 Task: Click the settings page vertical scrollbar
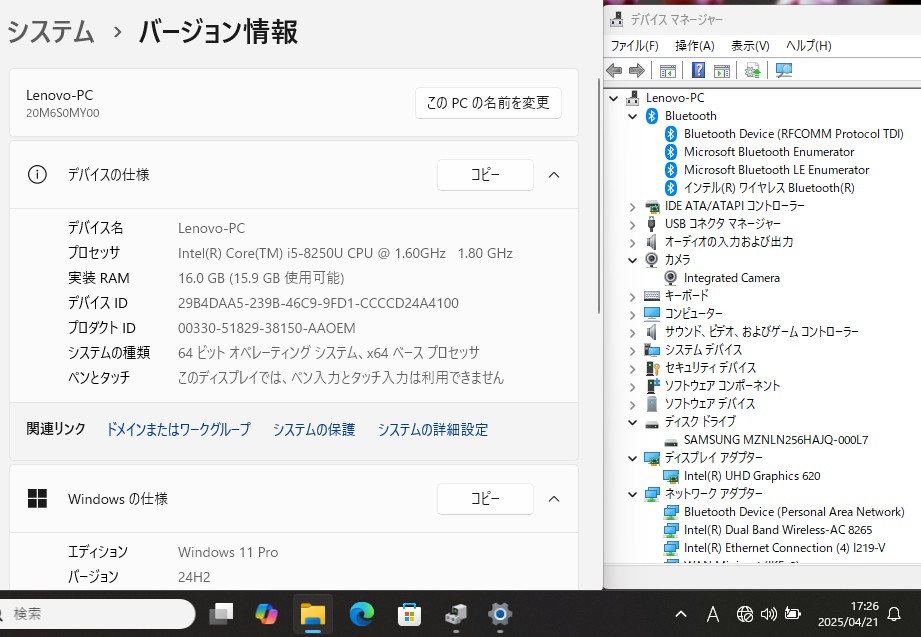pyautogui.click(x=599, y=194)
